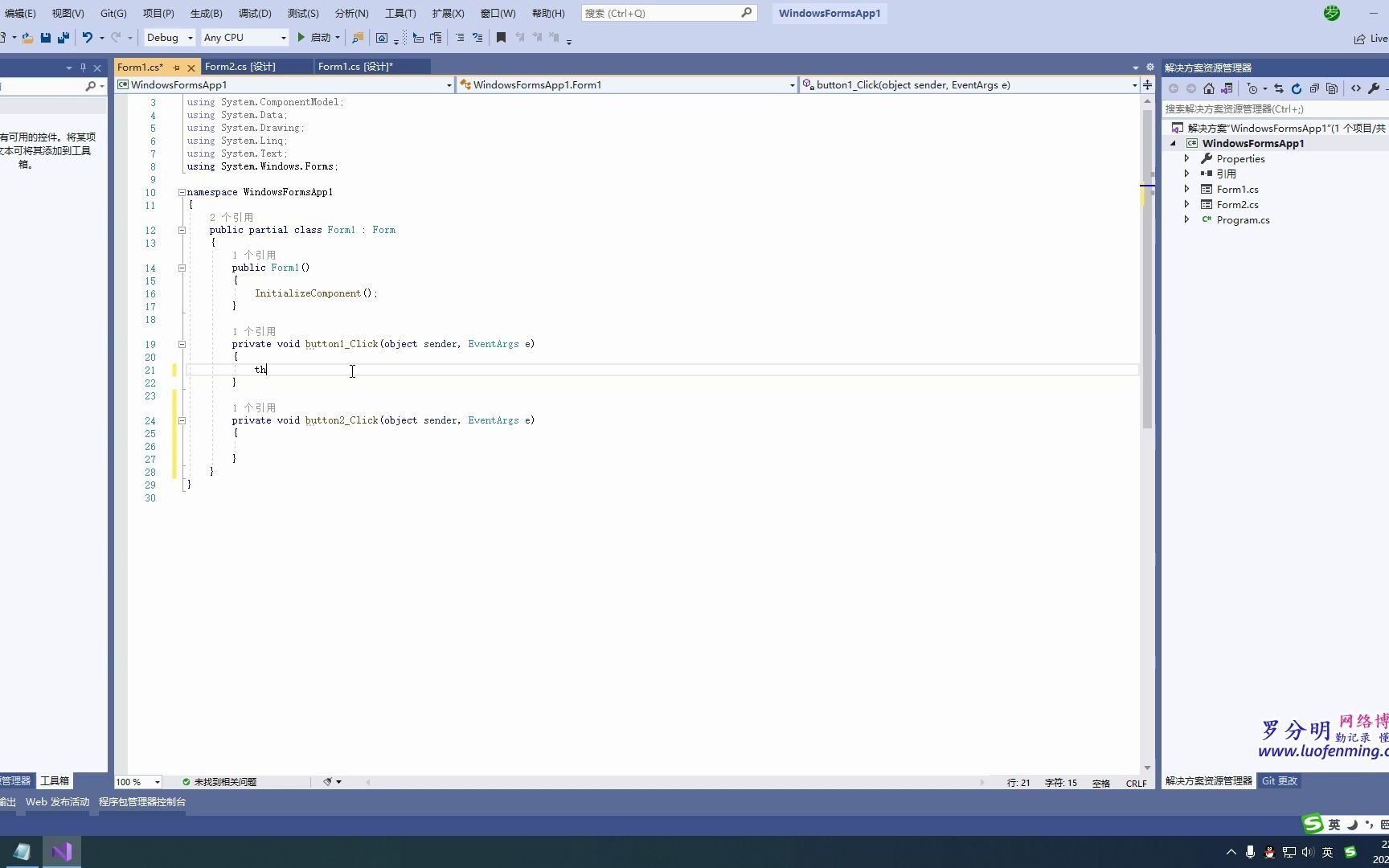Select the Visual Studio icon on the taskbar
The image size is (1389, 868).
coord(61,851)
